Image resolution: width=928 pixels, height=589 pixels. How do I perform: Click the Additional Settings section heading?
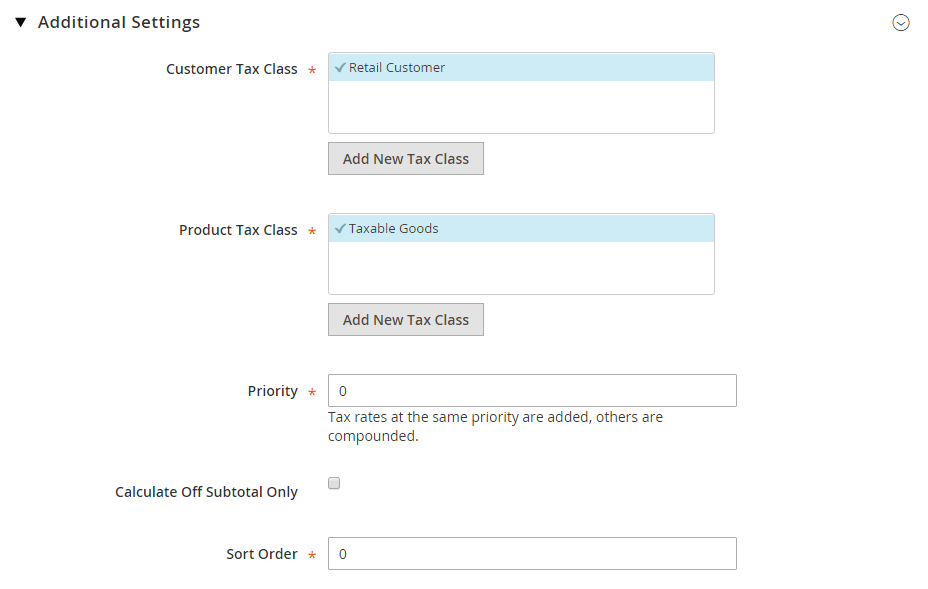(x=119, y=22)
